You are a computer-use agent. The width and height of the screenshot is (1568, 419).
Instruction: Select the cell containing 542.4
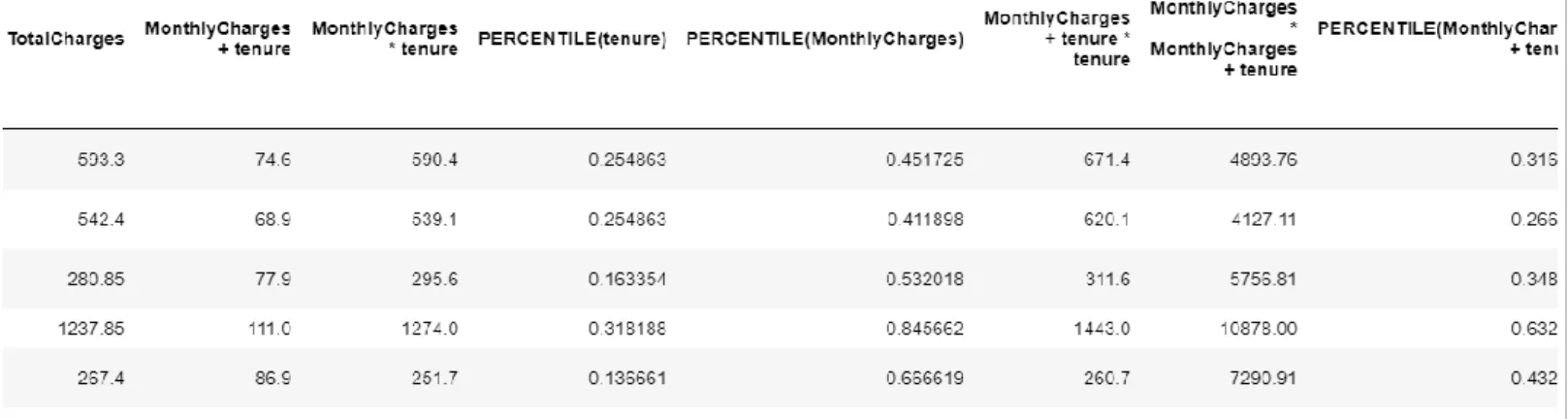coord(101,220)
